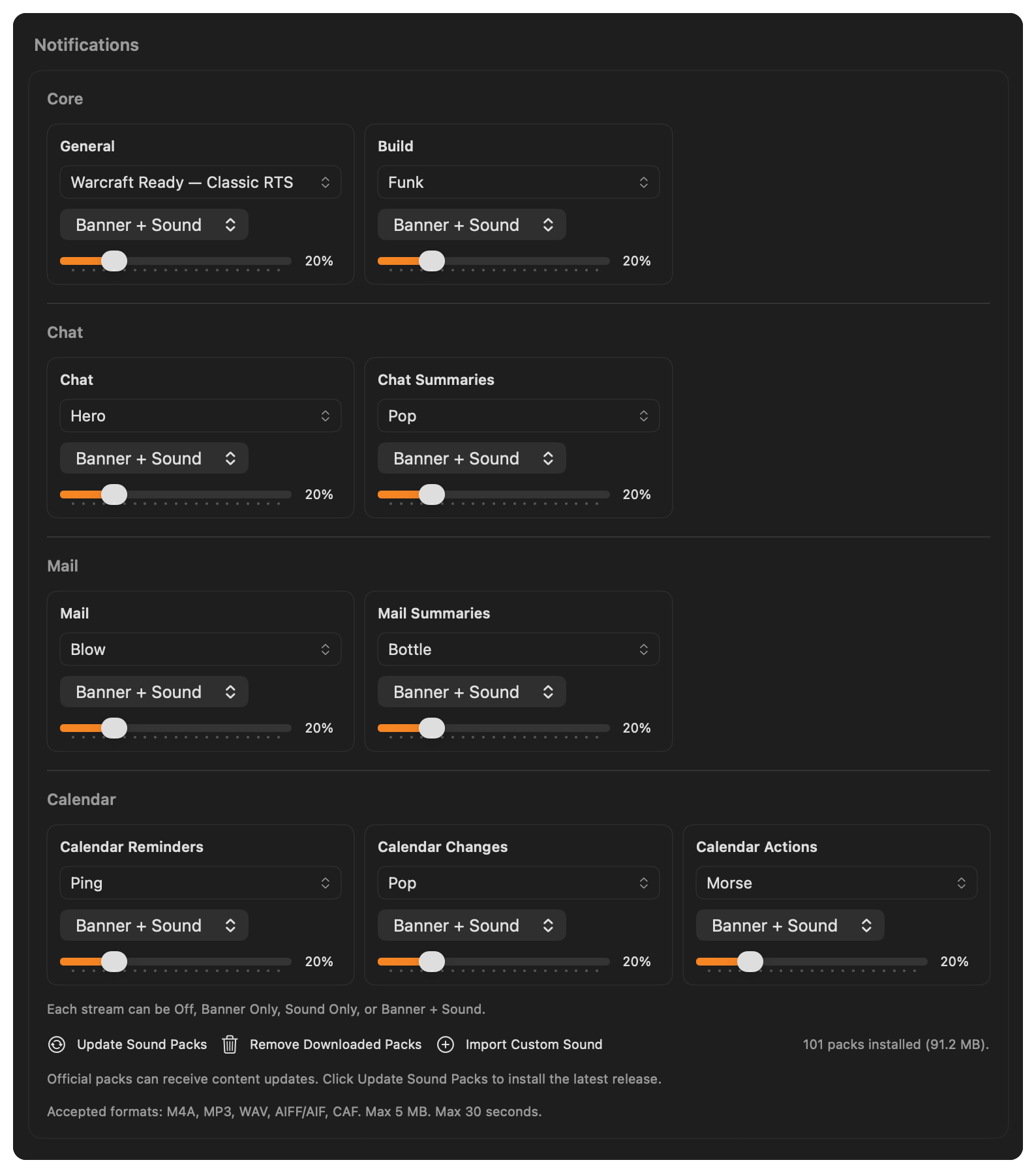Click the Chat volume slider knob
The height and width of the screenshot is (1173, 1036).
point(114,495)
